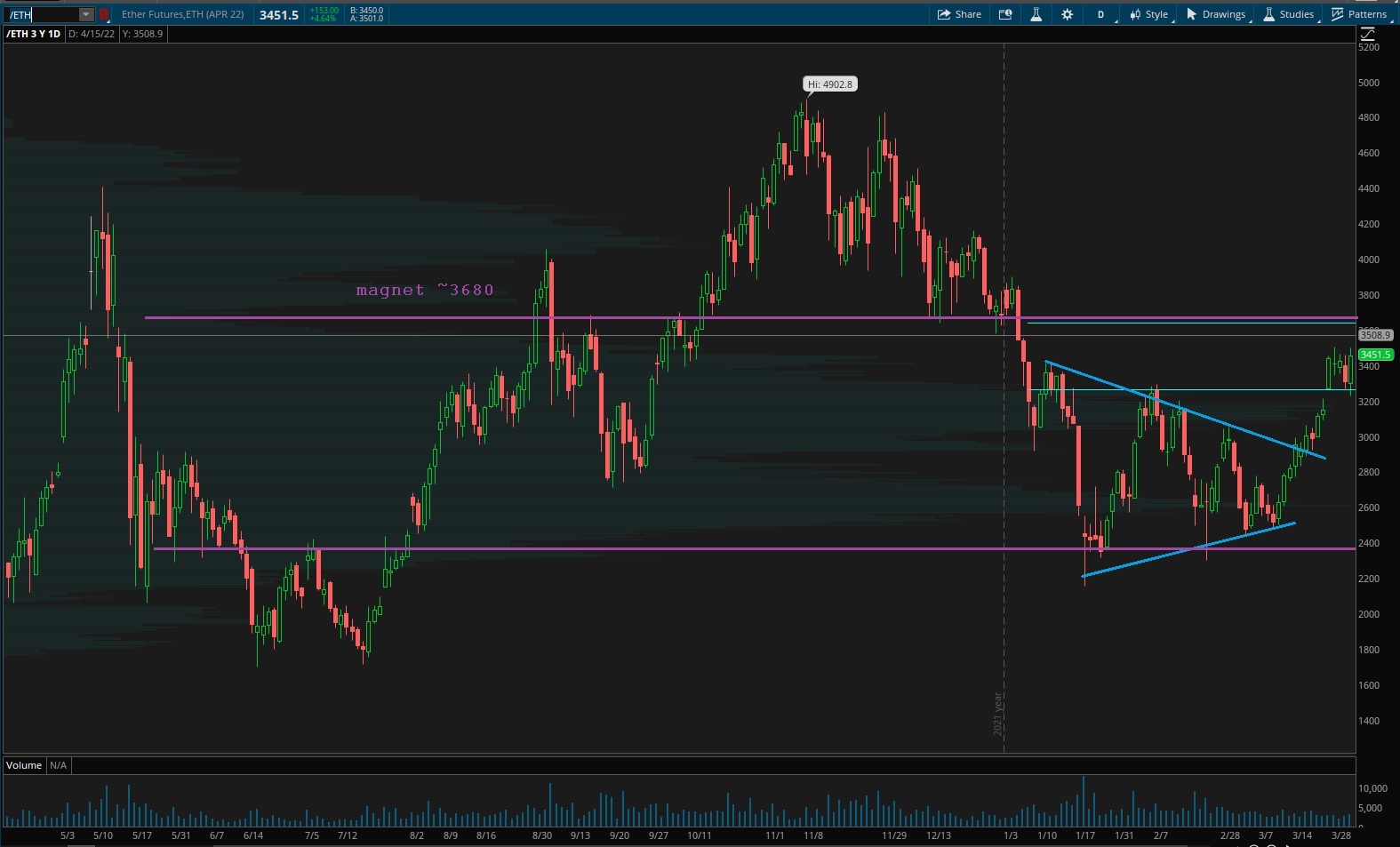Click the D: 4/15/22 date readout

pos(92,34)
